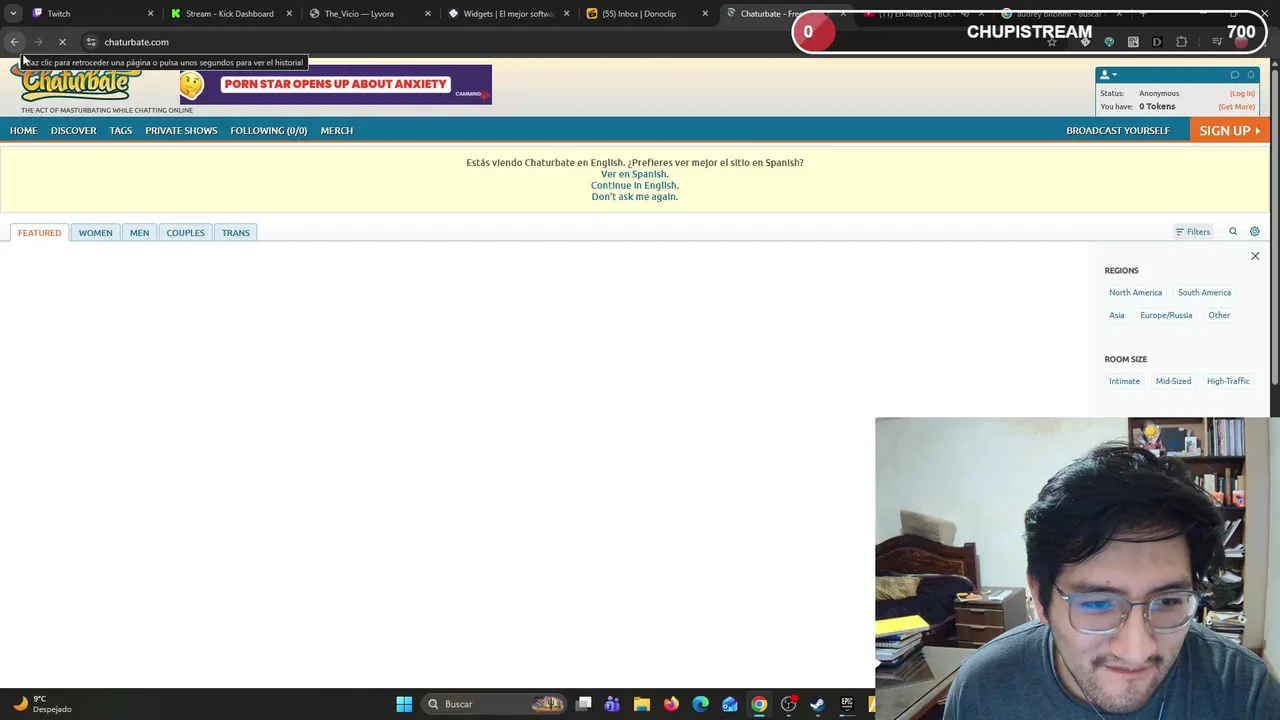Open OBS Studio from the taskbar

pos(788,704)
